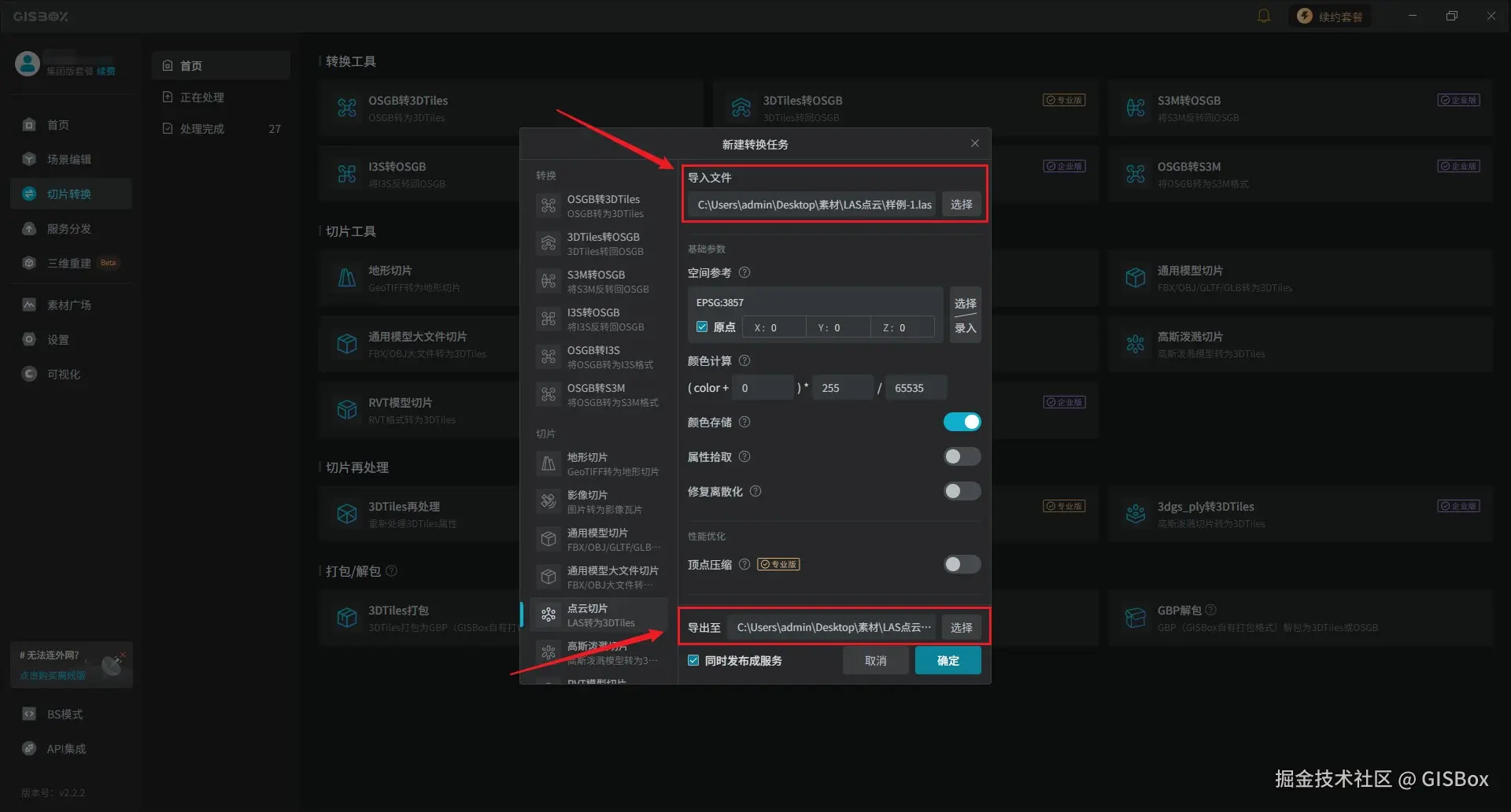Toggle the 原点 checkbox
This screenshot has width=1511, height=812.
coord(702,327)
